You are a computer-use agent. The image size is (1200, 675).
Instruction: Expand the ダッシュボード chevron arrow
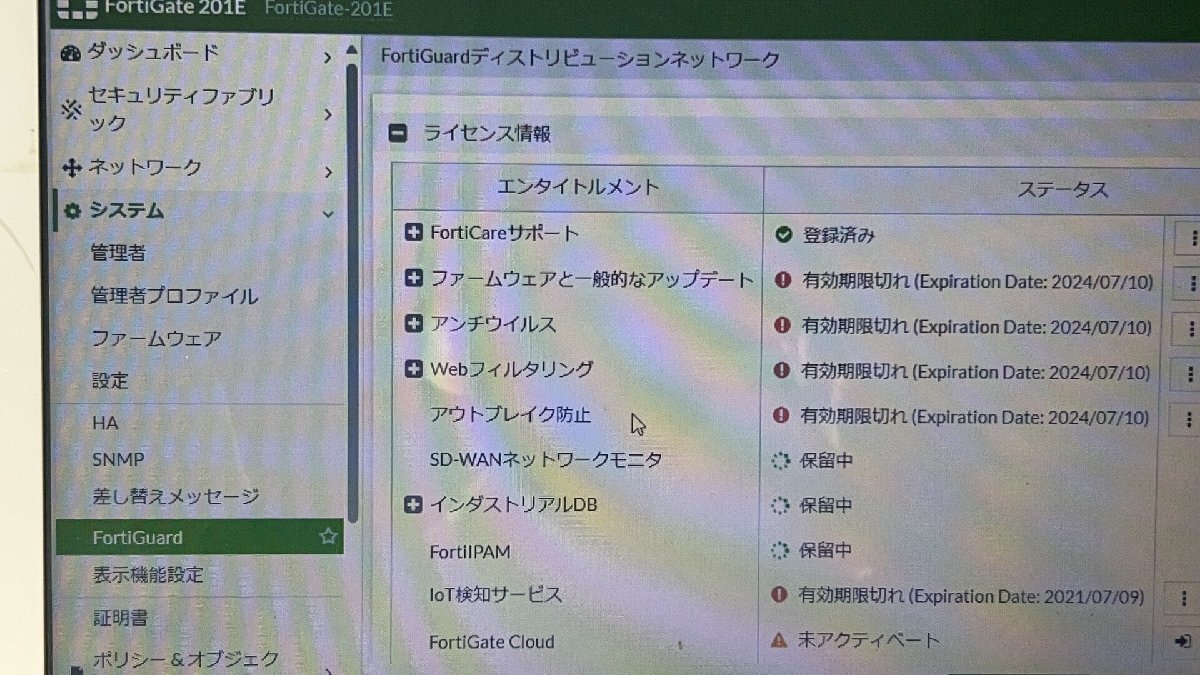coord(327,58)
